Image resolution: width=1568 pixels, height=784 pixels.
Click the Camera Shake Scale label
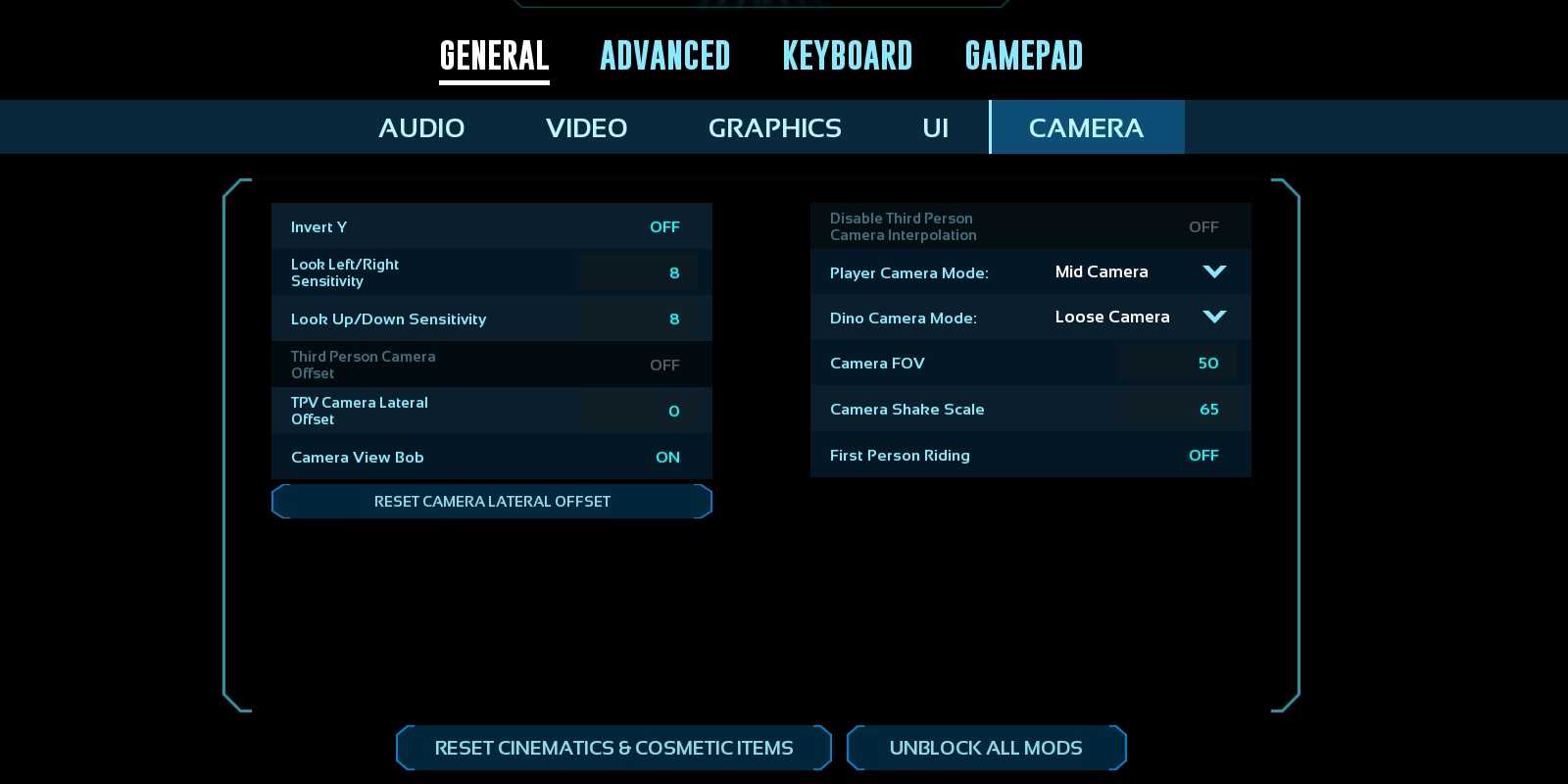pos(906,409)
